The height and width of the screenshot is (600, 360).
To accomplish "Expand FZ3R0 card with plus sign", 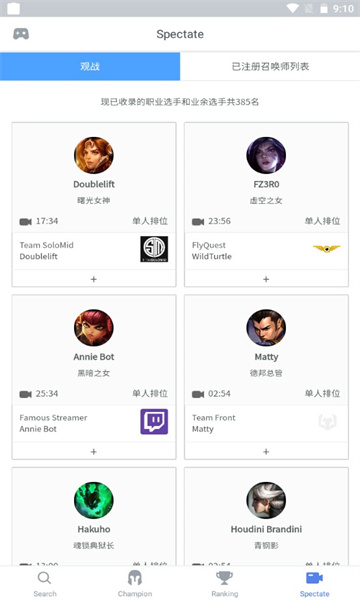I will [266, 279].
